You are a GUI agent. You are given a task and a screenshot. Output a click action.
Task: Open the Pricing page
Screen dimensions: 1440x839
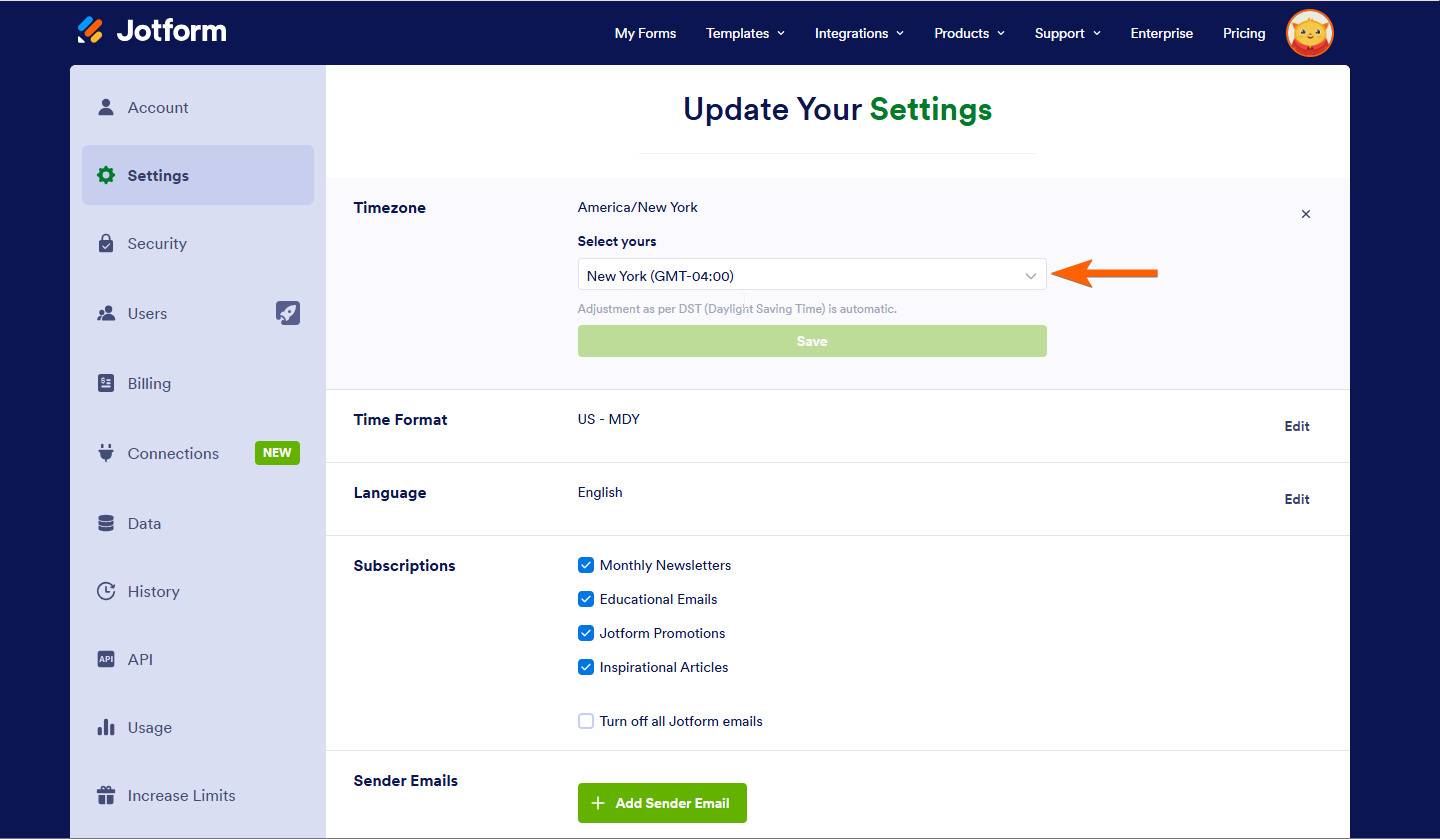coord(1244,33)
